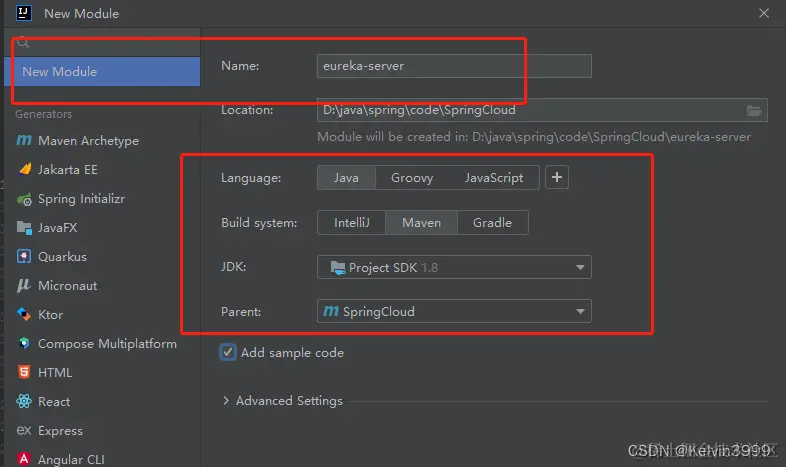Select Maven Archetype generator

[102, 141]
